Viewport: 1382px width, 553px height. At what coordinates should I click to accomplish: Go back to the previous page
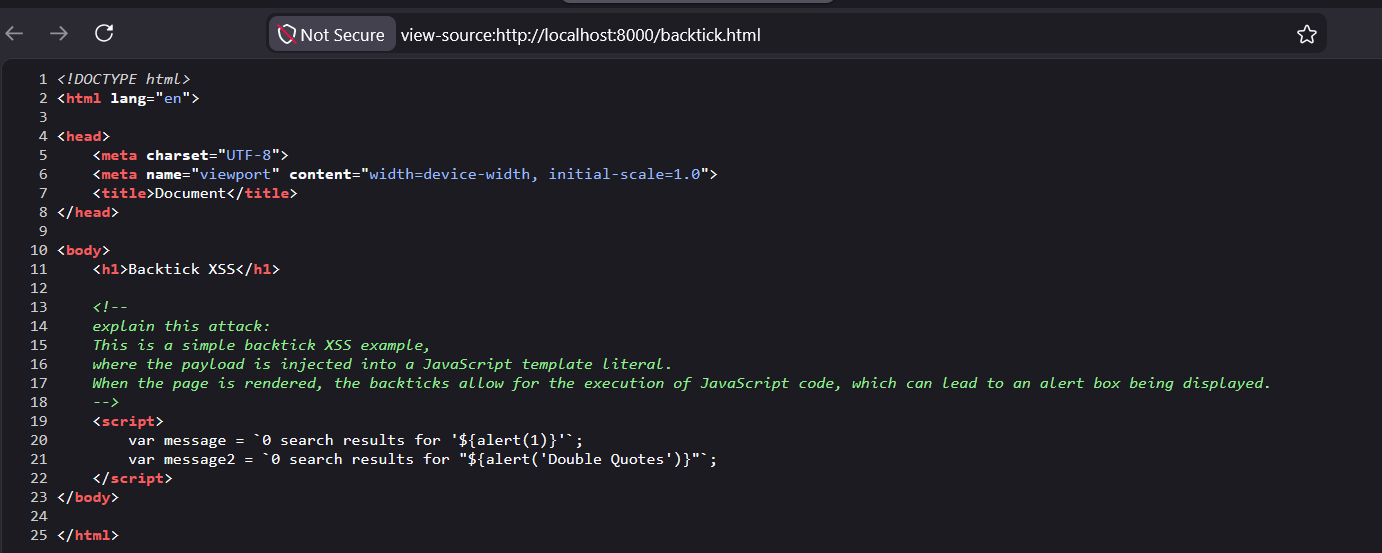tap(14, 34)
